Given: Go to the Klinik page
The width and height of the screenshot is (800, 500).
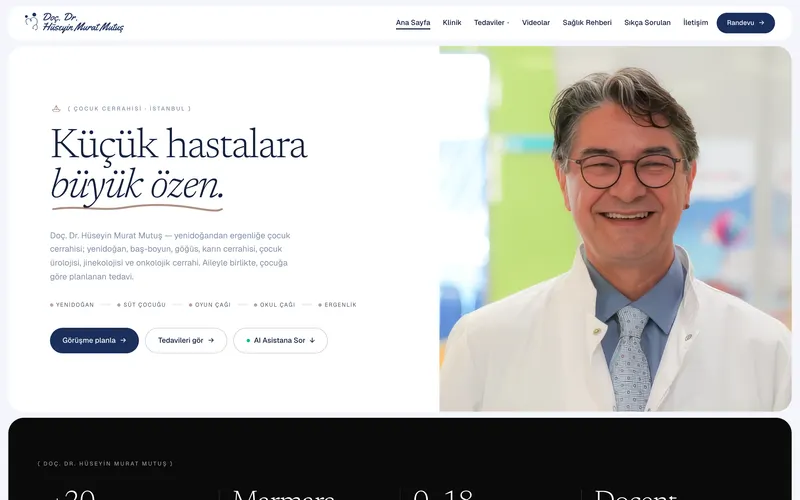Looking at the screenshot, I should pyautogui.click(x=452, y=23).
